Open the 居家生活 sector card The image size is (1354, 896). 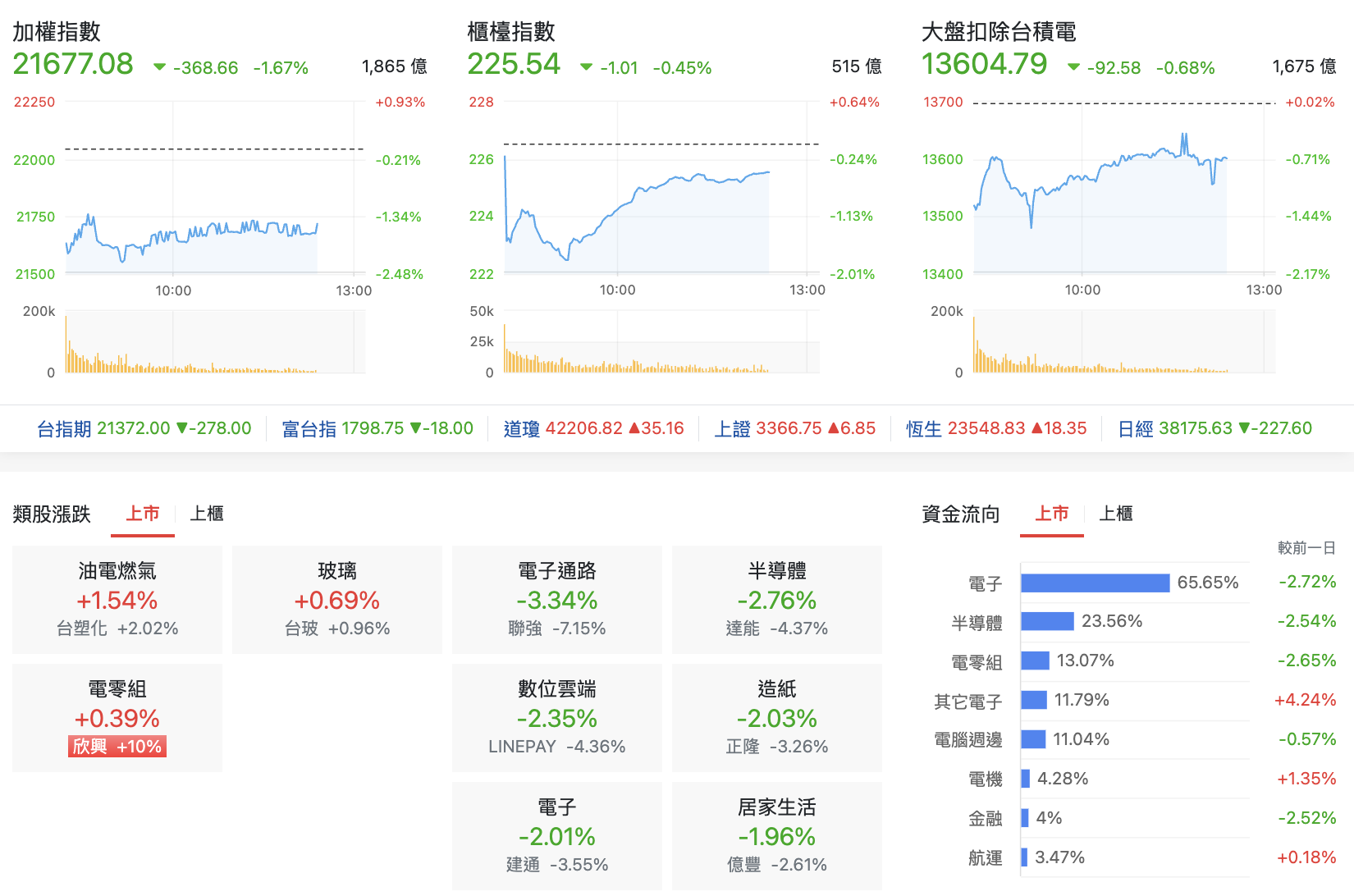[x=777, y=836]
